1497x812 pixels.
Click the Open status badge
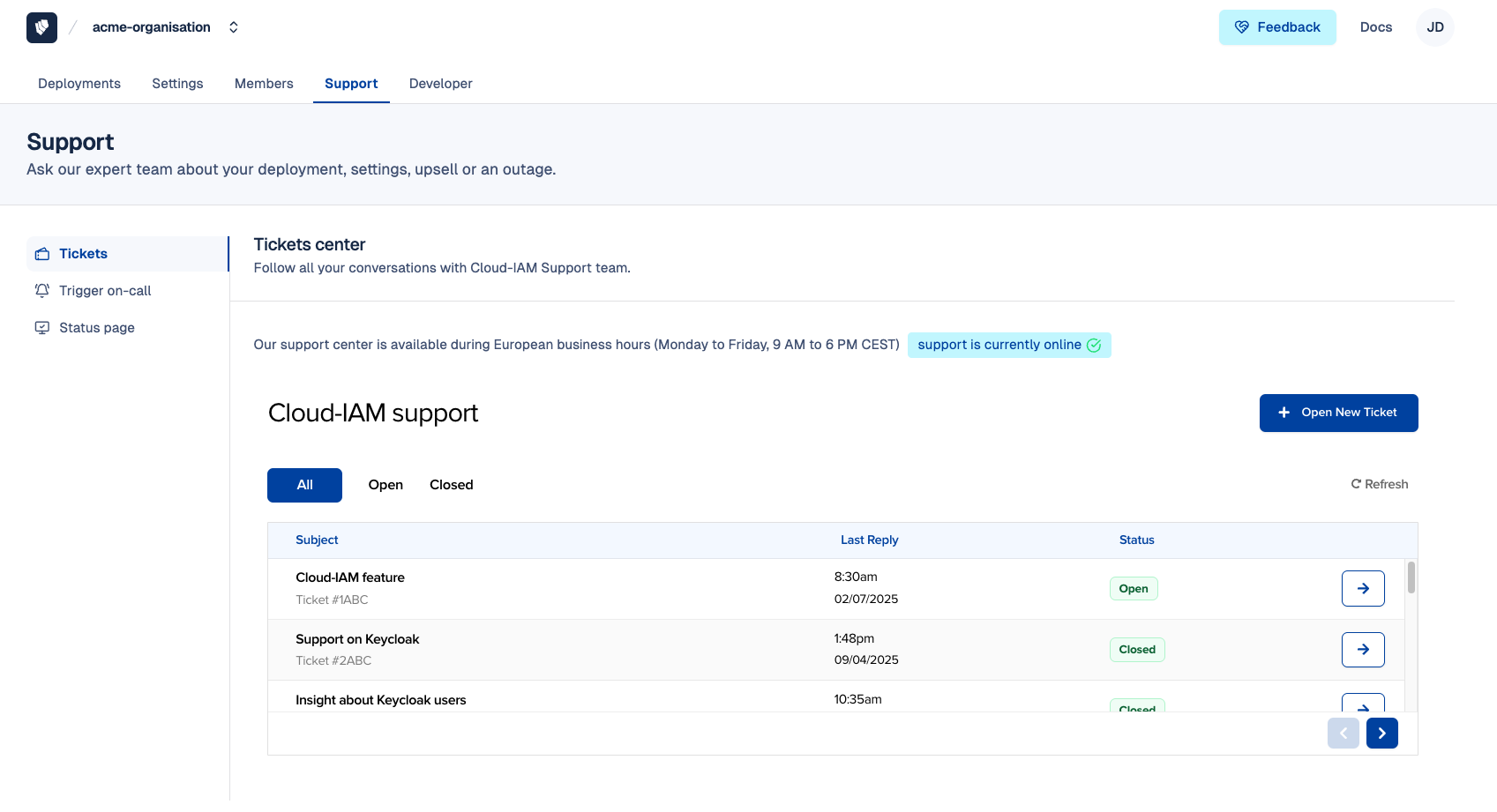pos(1134,589)
